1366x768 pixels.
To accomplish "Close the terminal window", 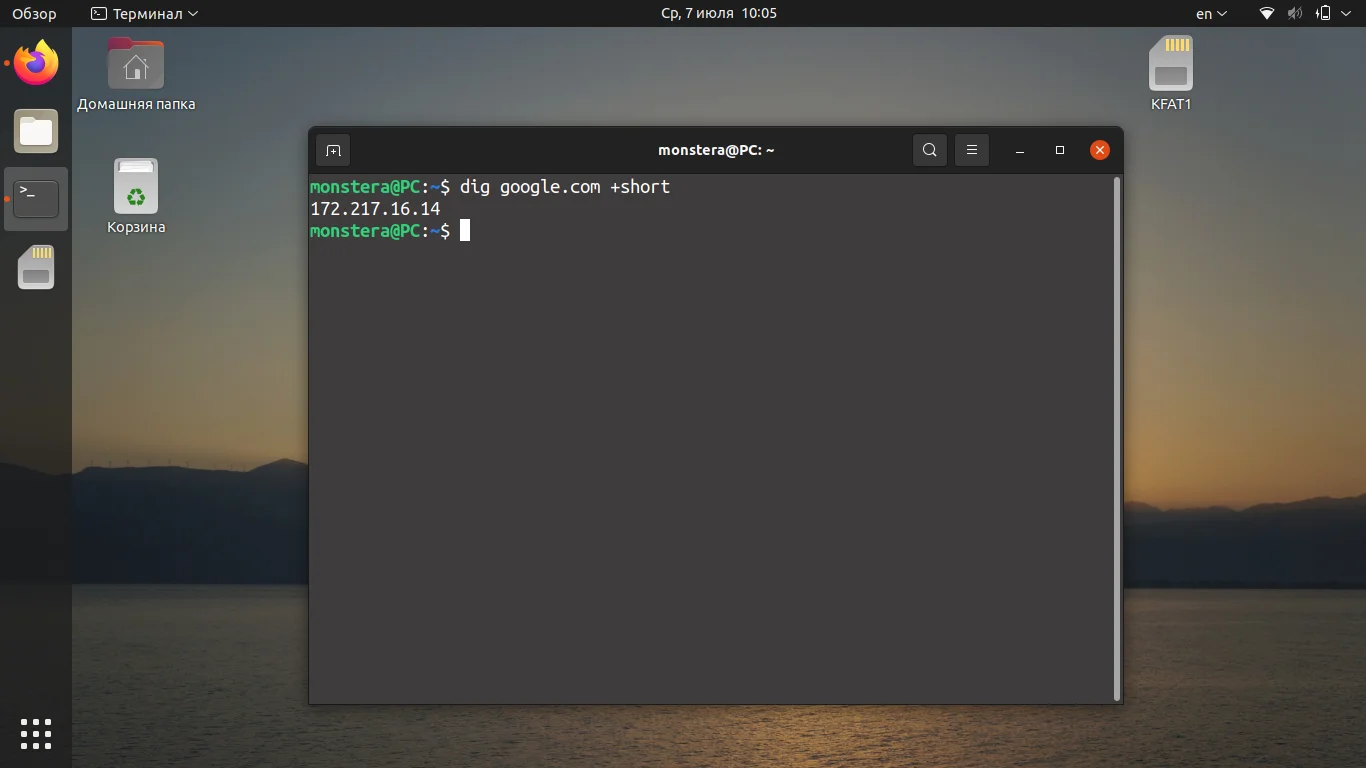I will [1100, 150].
